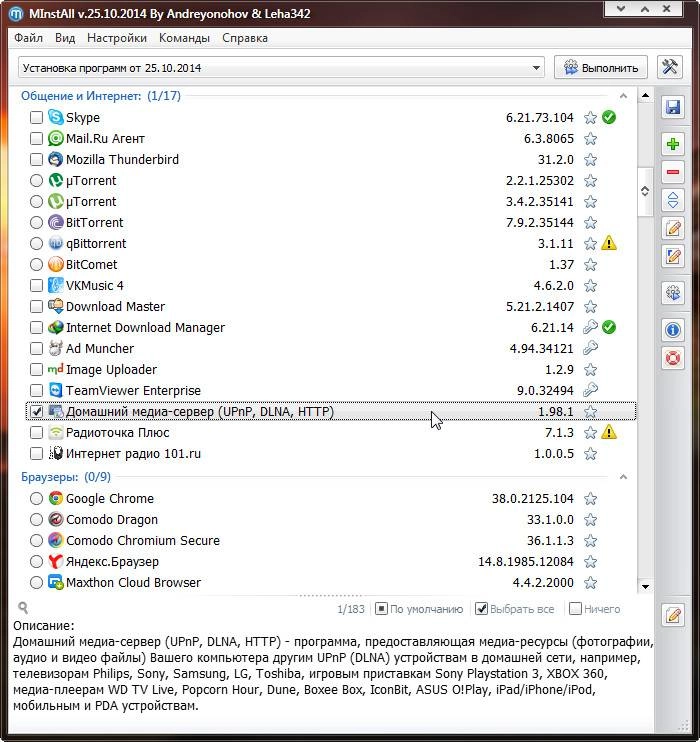Screen dimensions: 700x742
Task: Click the Общение и Интернет group header
Action: 101,96
